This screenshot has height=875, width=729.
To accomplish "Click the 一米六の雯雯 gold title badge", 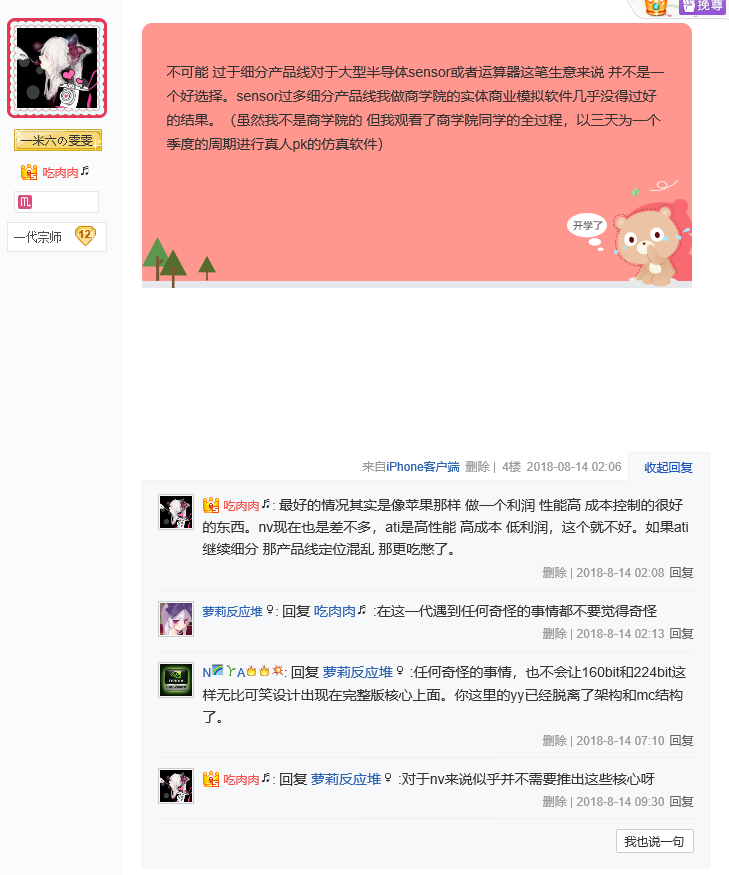I will pyautogui.click(x=57, y=140).
